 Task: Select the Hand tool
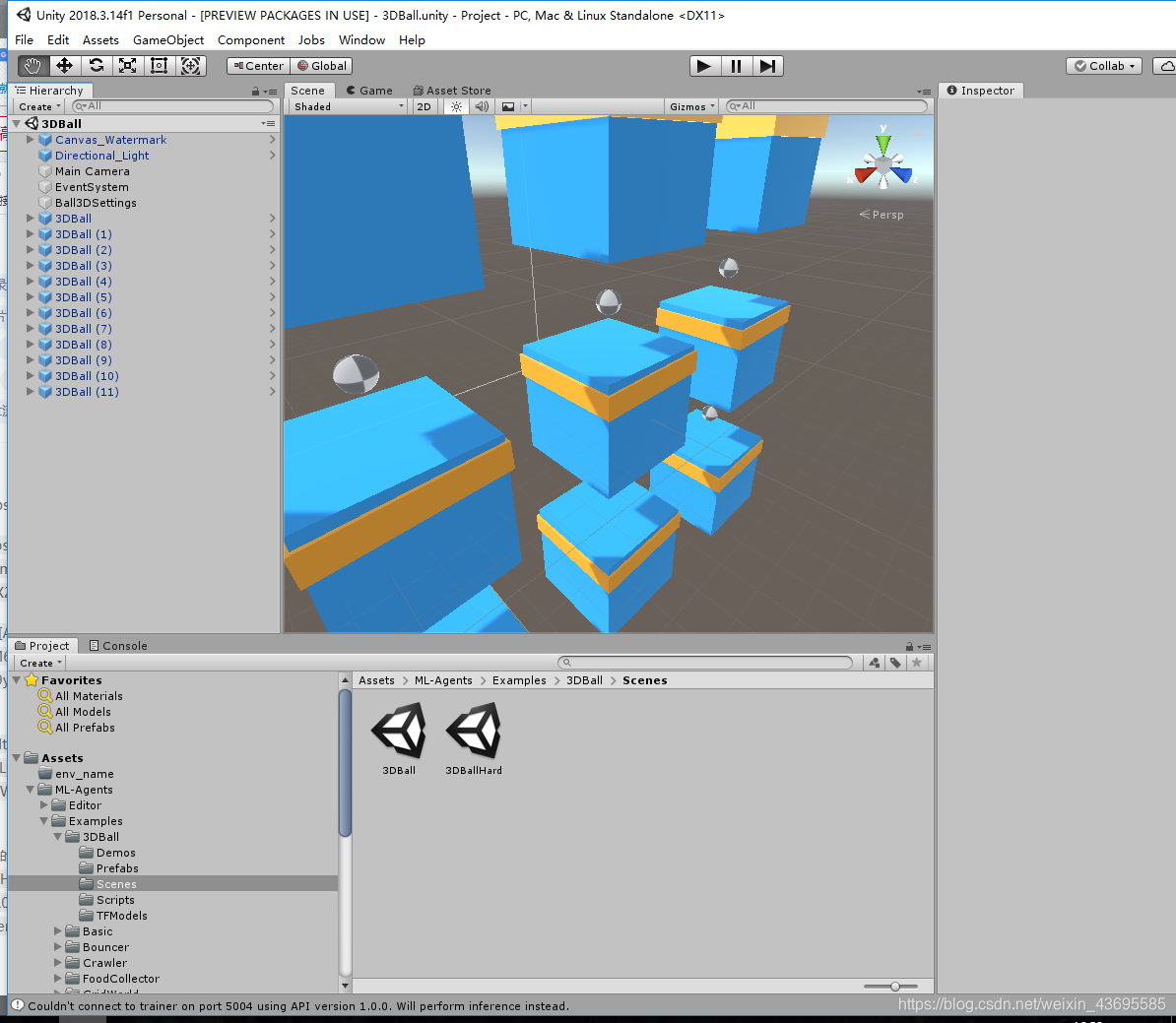(x=33, y=66)
